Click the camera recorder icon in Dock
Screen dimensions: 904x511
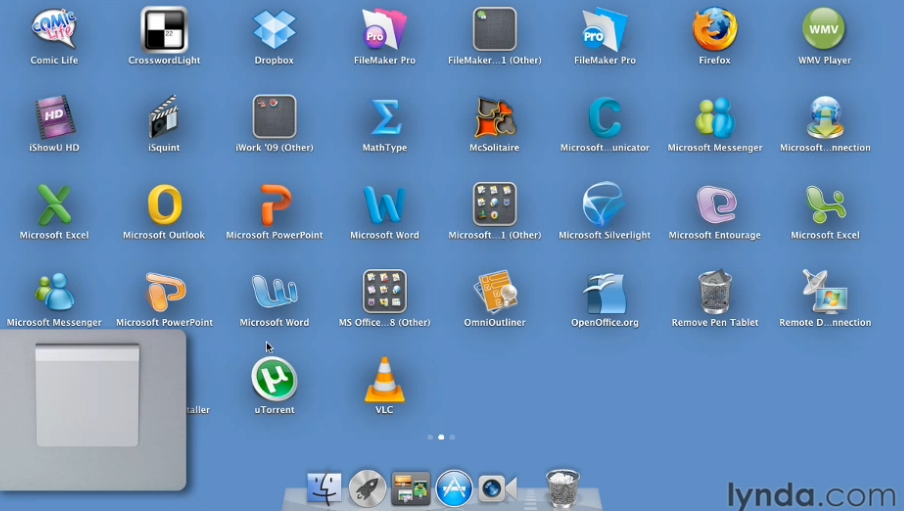[497, 489]
